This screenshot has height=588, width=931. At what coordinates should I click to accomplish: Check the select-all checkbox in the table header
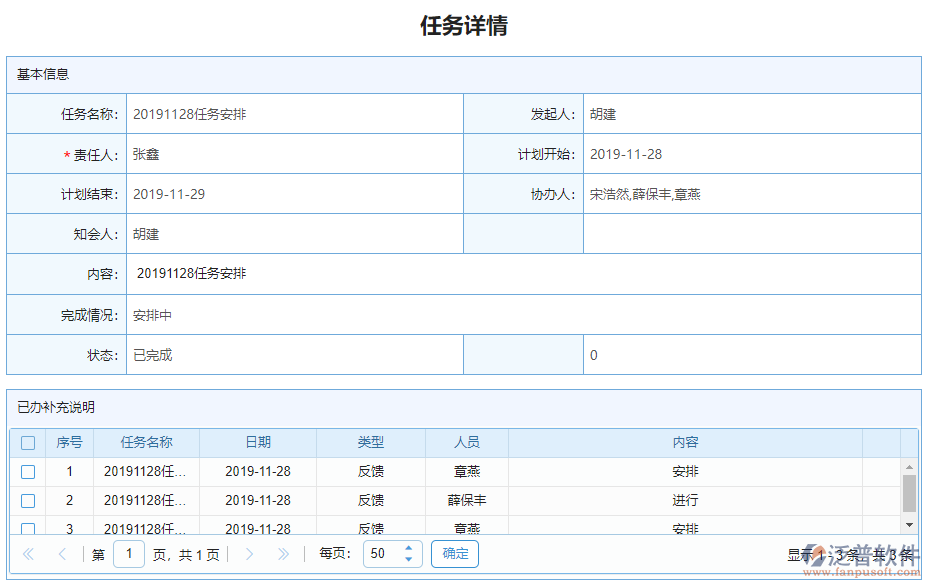tap(28, 443)
